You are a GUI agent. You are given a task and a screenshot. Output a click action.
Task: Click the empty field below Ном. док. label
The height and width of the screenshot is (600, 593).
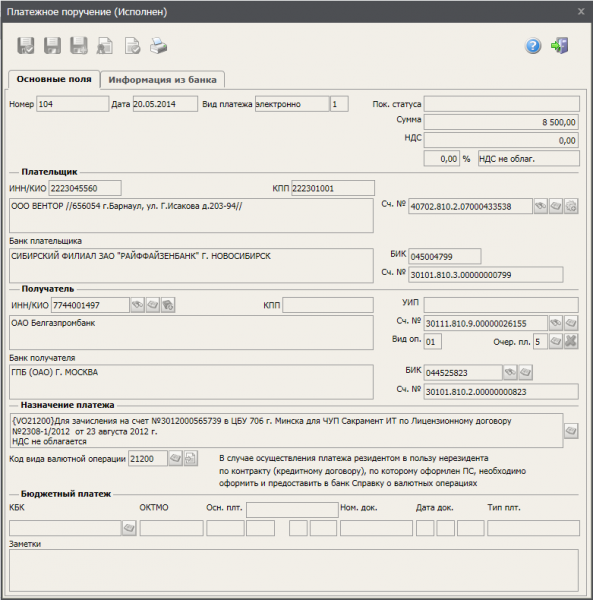pyautogui.click(x=376, y=528)
